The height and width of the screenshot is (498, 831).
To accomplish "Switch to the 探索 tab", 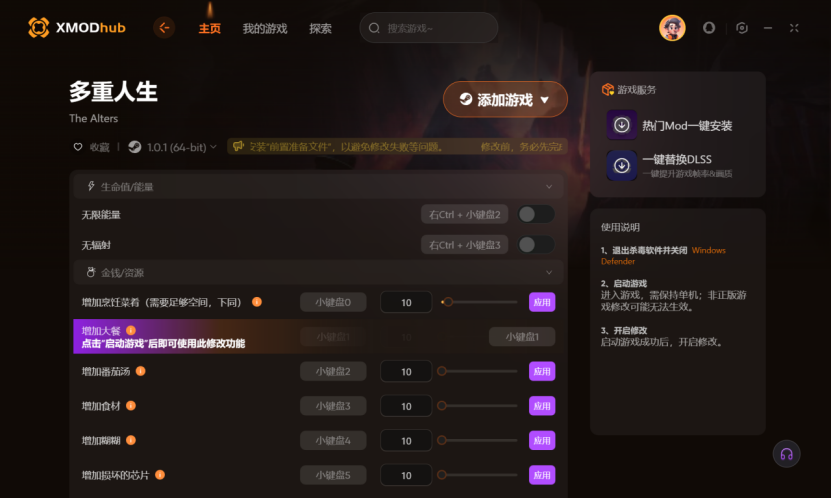I will pyautogui.click(x=320, y=29).
